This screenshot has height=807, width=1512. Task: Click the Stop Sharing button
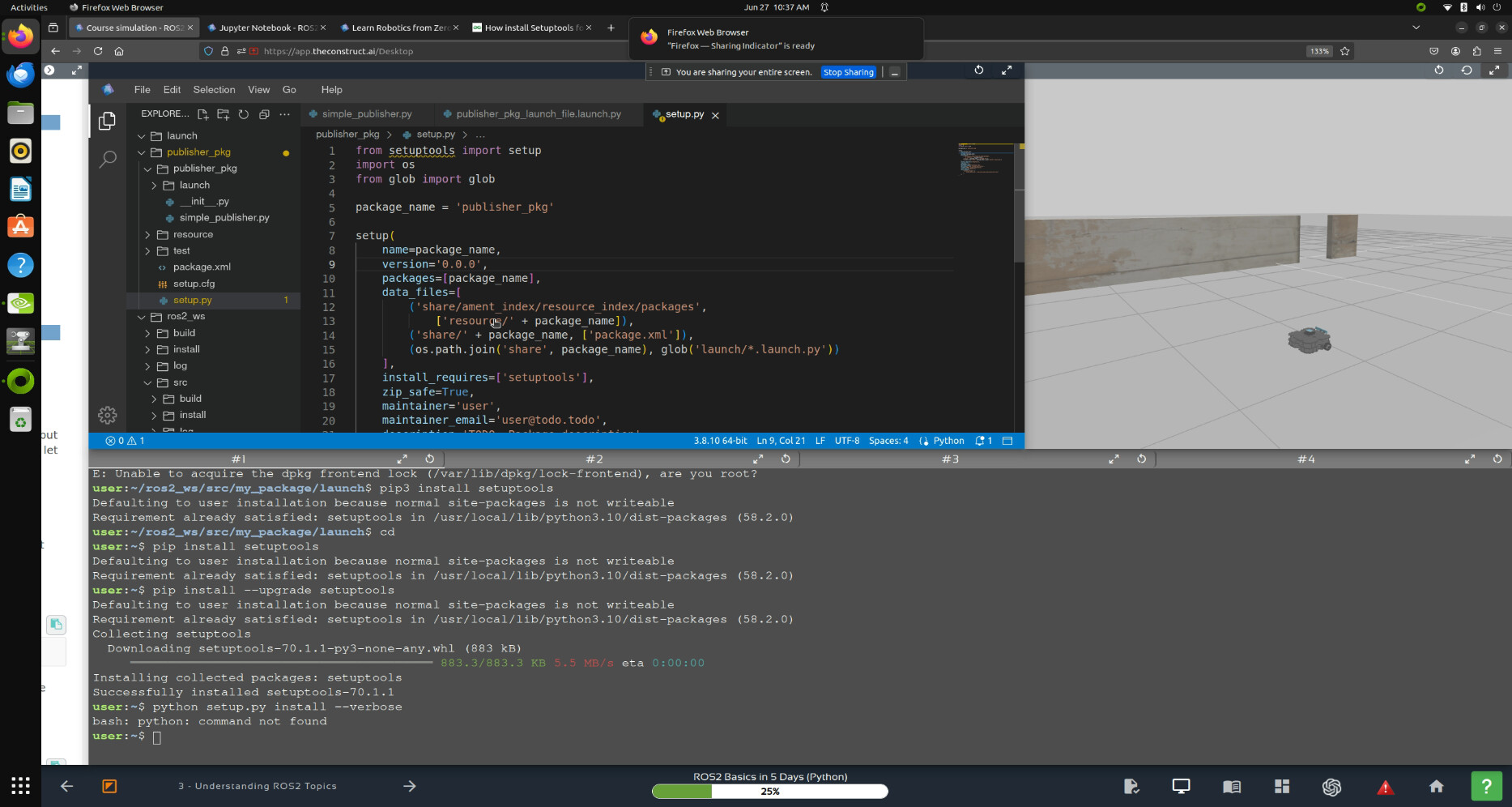pyautogui.click(x=848, y=72)
